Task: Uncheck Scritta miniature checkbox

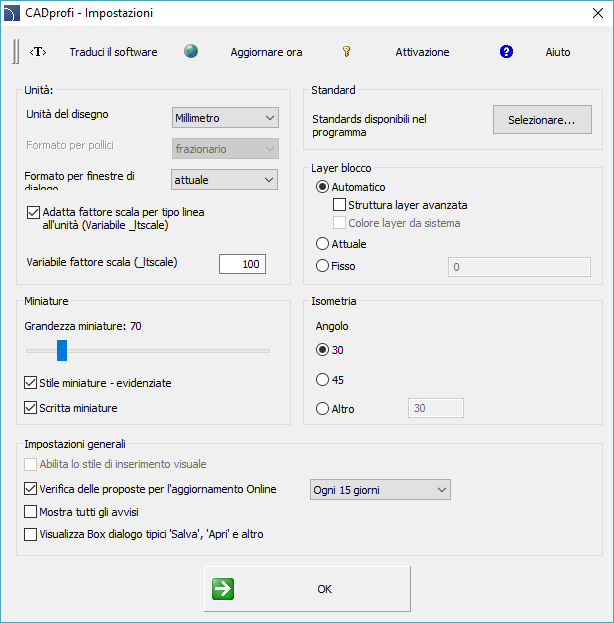Action: coord(31,408)
